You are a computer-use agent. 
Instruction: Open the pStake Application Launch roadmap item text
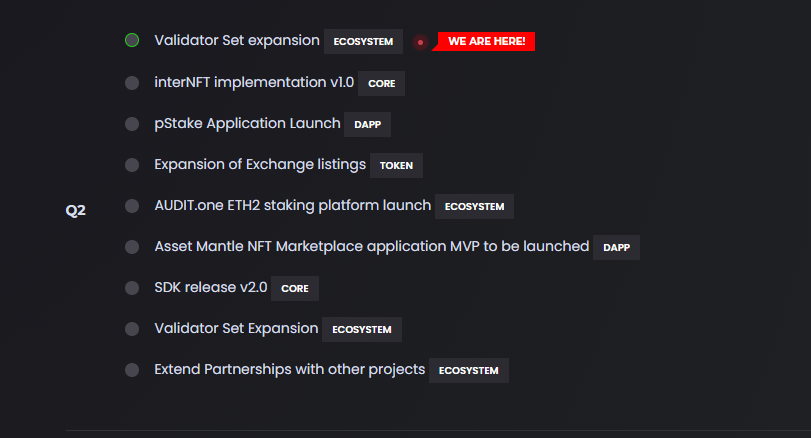click(247, 124)
